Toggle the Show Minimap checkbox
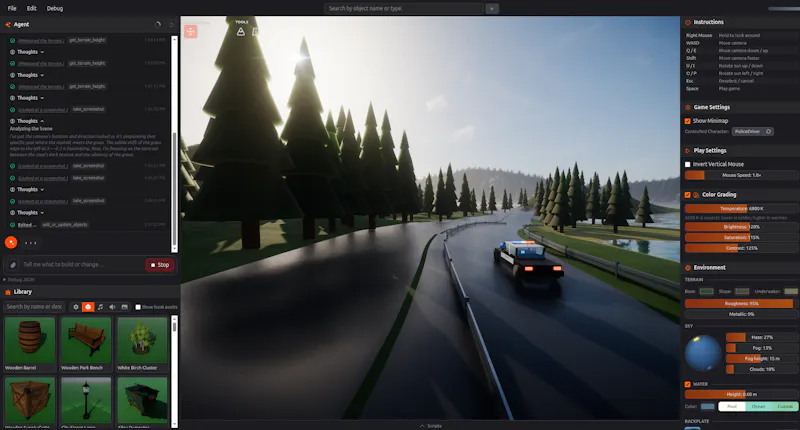This screenshot has width=800, height=430. click(688, 121)
